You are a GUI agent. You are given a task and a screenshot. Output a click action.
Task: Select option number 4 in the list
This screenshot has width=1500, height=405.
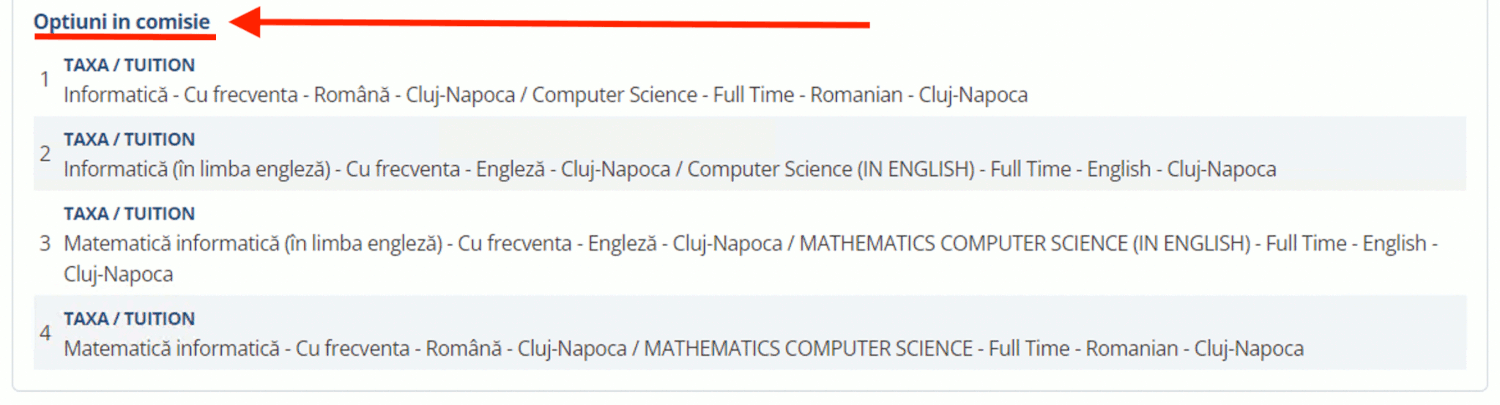click(x=750, y=333)
